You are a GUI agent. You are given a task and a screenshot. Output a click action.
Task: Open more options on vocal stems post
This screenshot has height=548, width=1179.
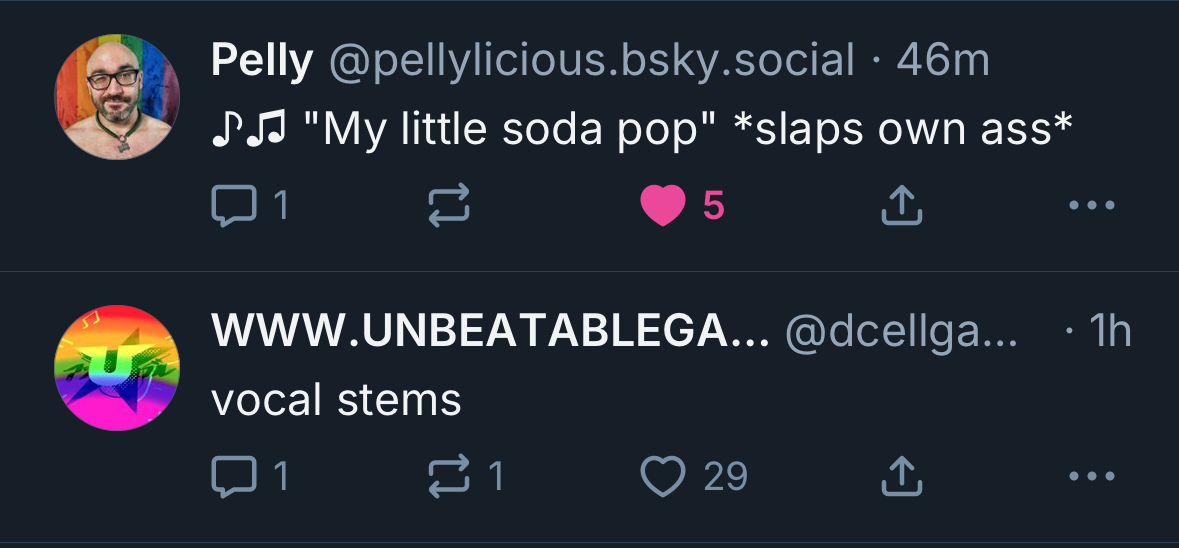tap(1091, 476)
